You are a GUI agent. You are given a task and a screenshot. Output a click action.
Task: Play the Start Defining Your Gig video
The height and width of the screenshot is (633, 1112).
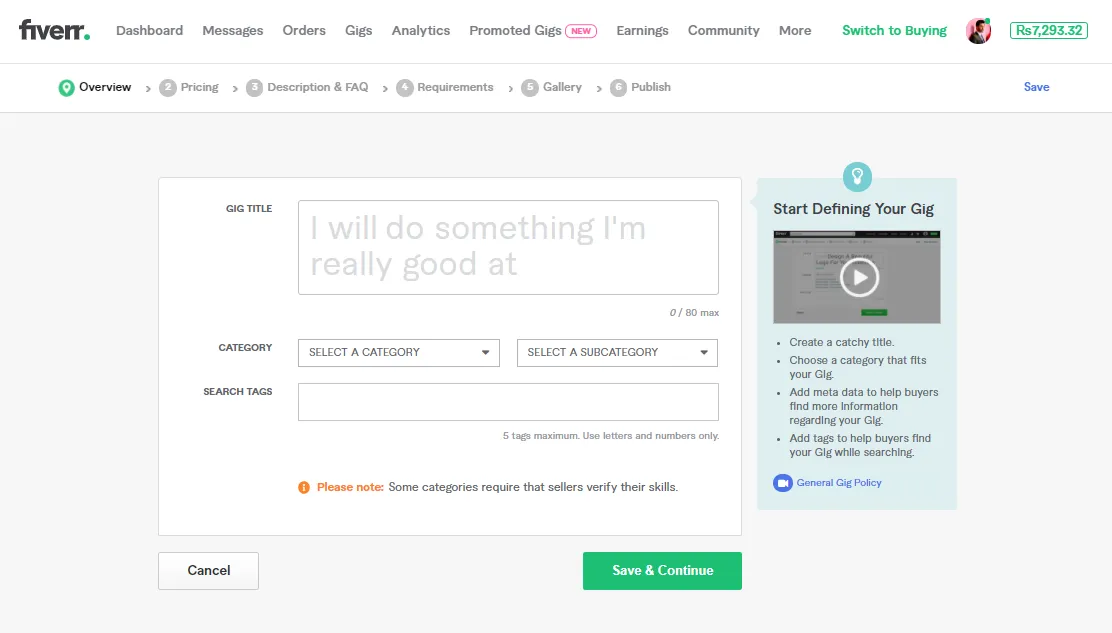coord(860,277)
